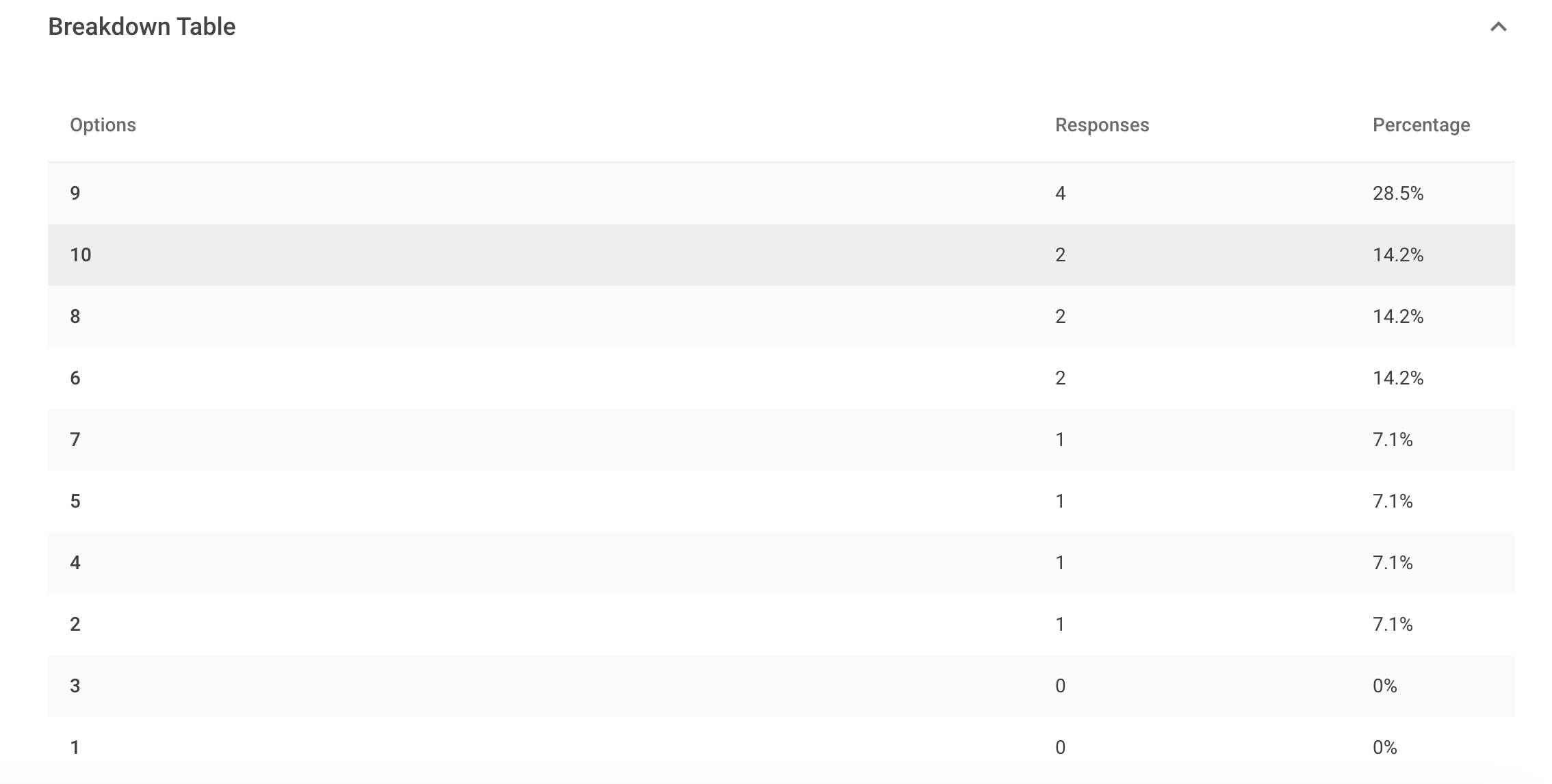Click the Options column header

point(103,125)
